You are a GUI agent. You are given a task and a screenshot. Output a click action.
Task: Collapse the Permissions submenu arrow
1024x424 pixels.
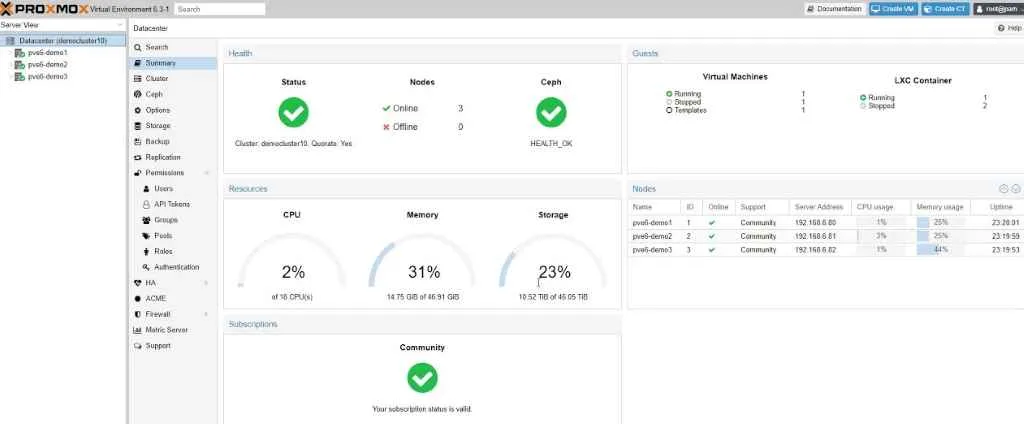[x=207, y=173]
